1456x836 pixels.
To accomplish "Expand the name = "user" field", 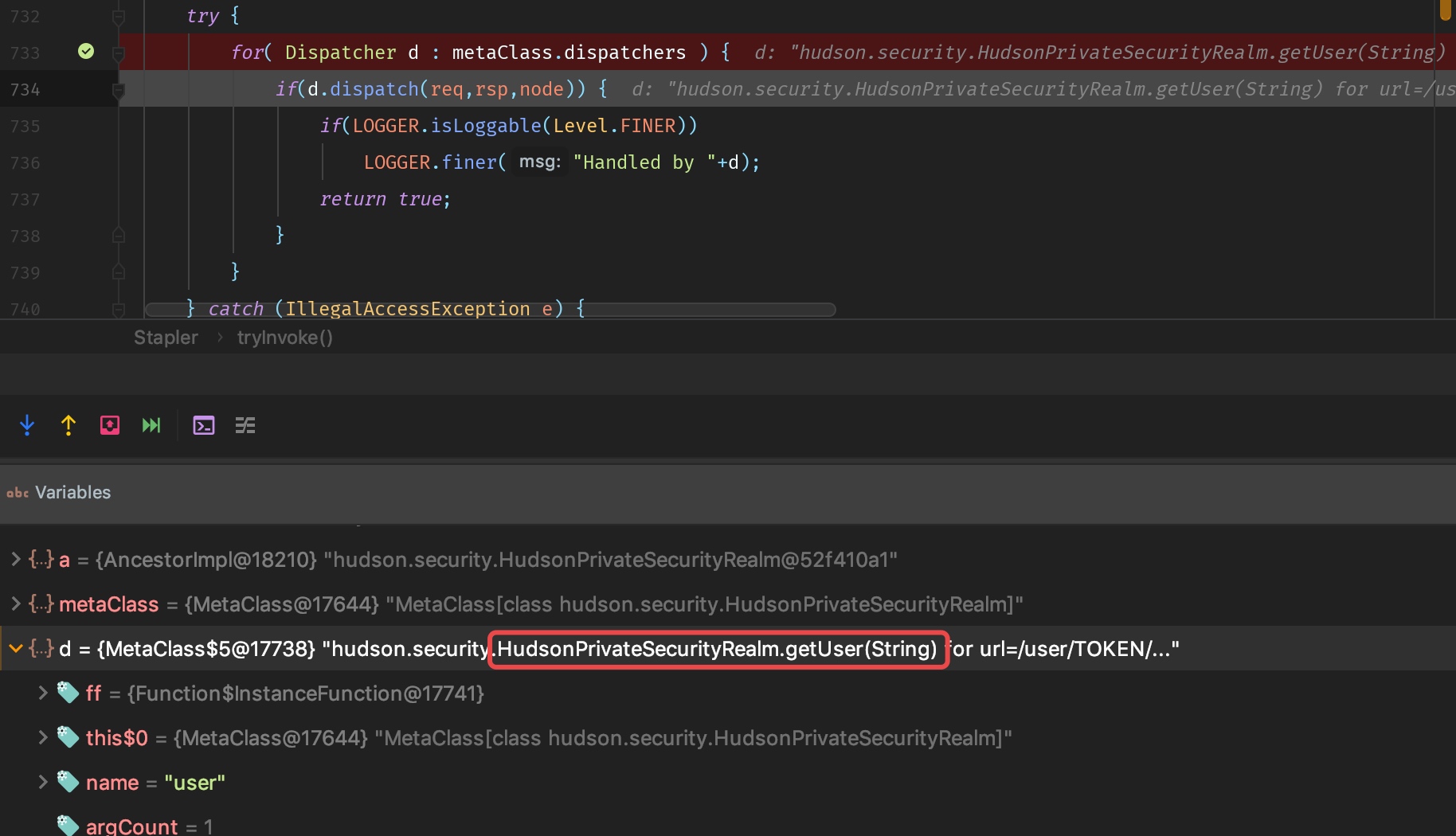I will point(43,782).
